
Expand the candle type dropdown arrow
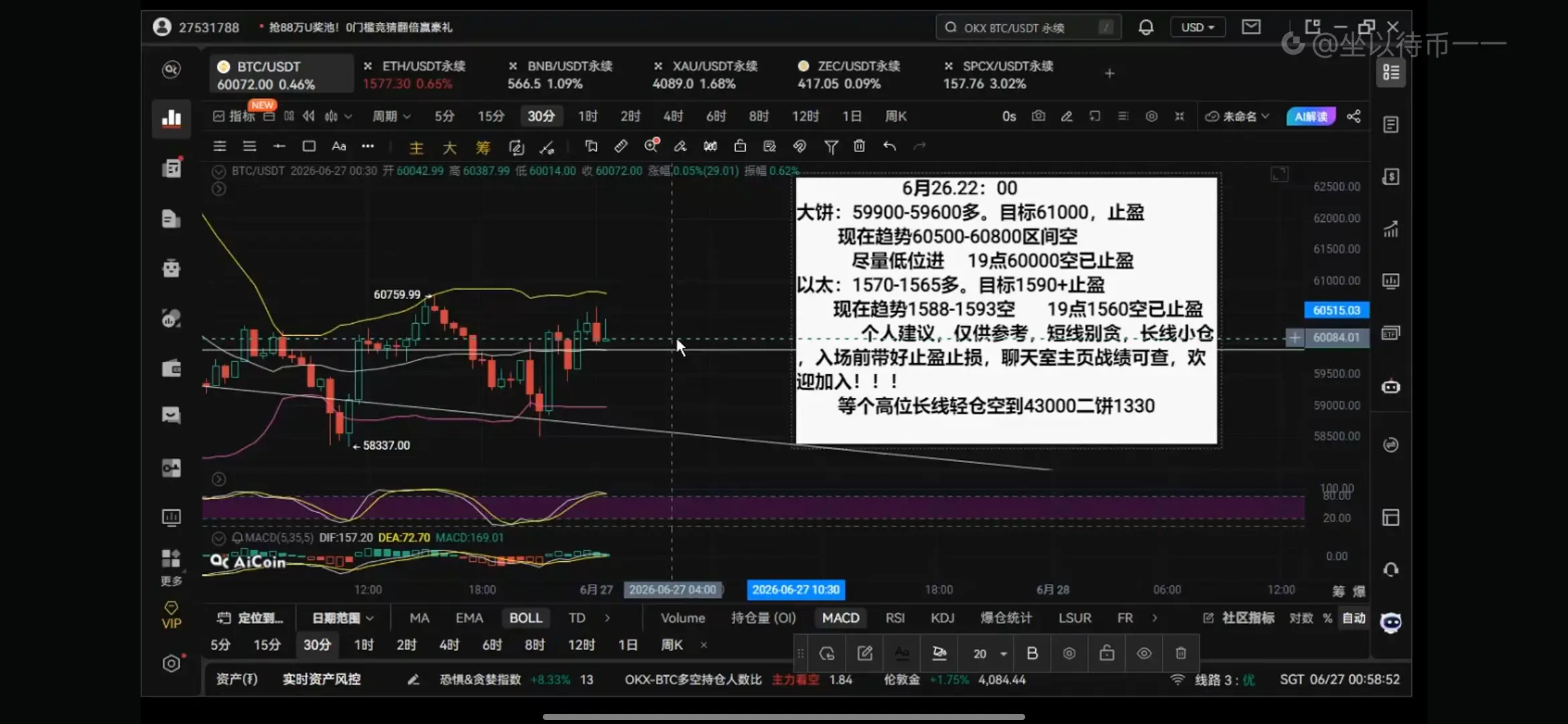[x=348, y=117]
